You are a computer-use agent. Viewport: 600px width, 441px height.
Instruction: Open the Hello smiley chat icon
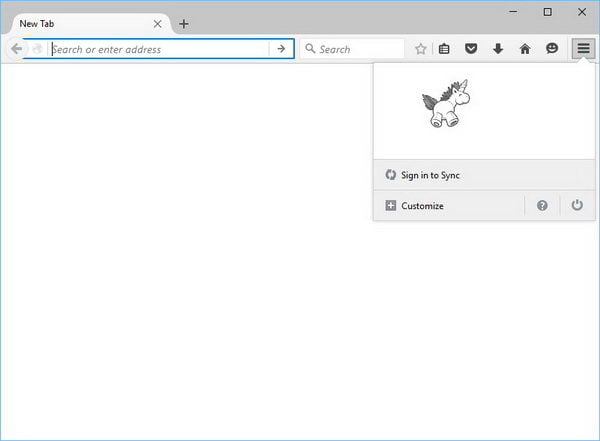pyautogui.click(x=552, y=49)
